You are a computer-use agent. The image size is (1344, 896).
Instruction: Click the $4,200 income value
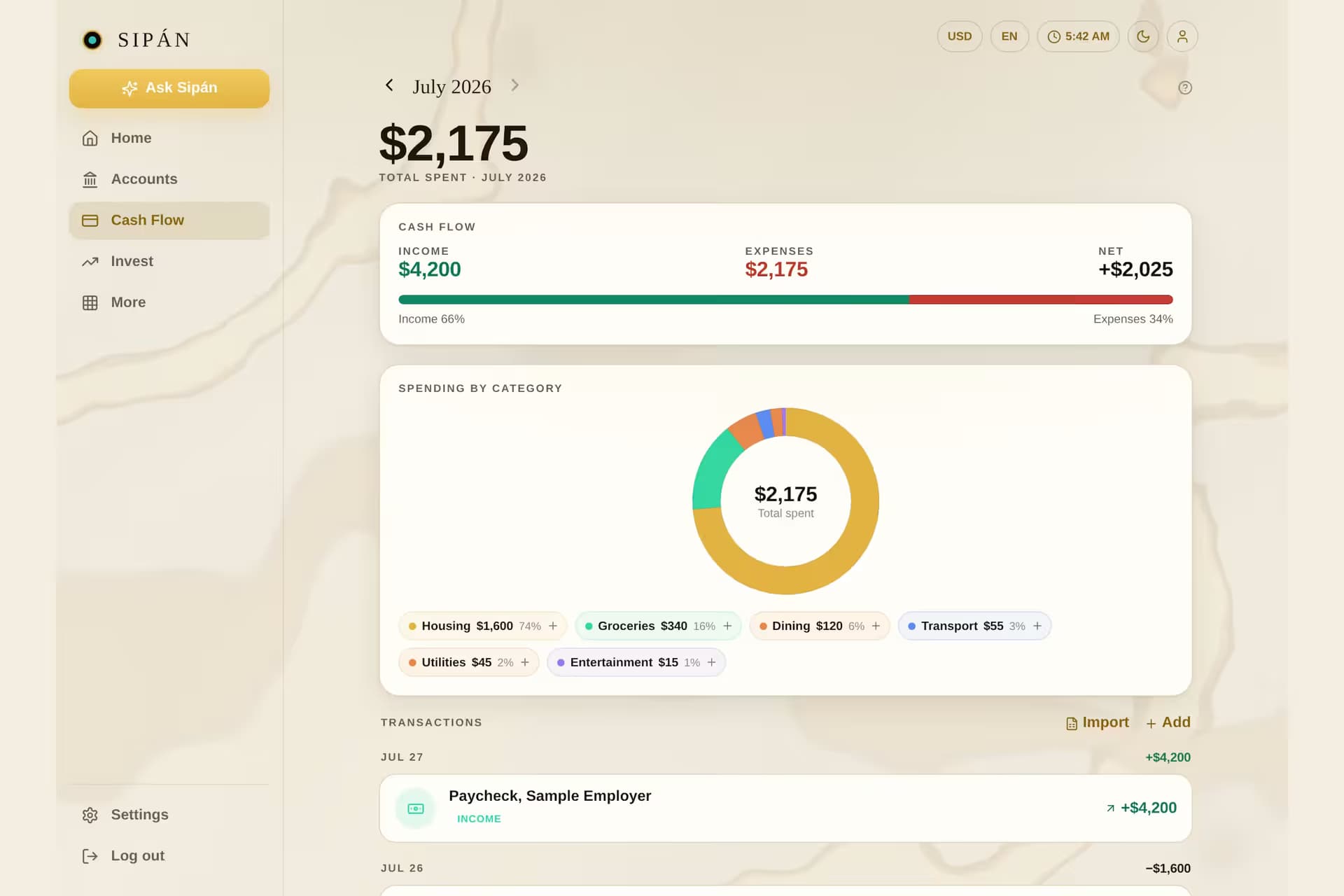430,269
